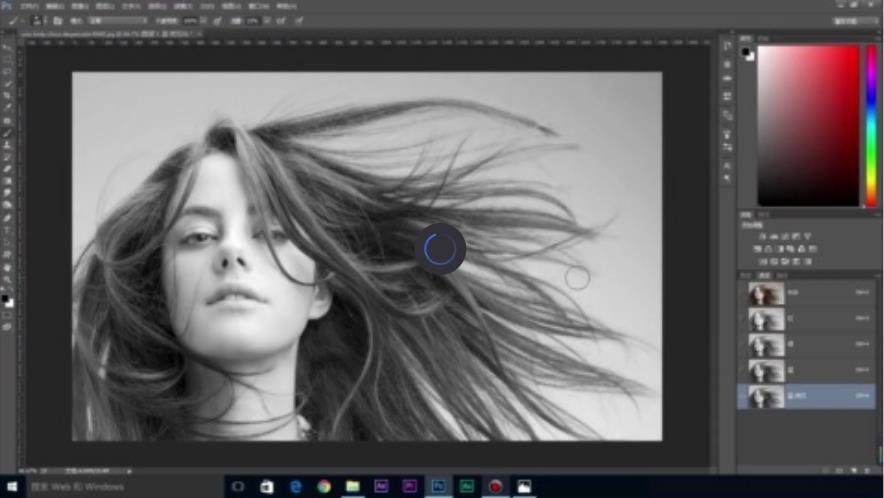Open Google Chrome from the taskbar
Image resolution: width=884 pixels, height=498 pixels.
coord(324,487)
